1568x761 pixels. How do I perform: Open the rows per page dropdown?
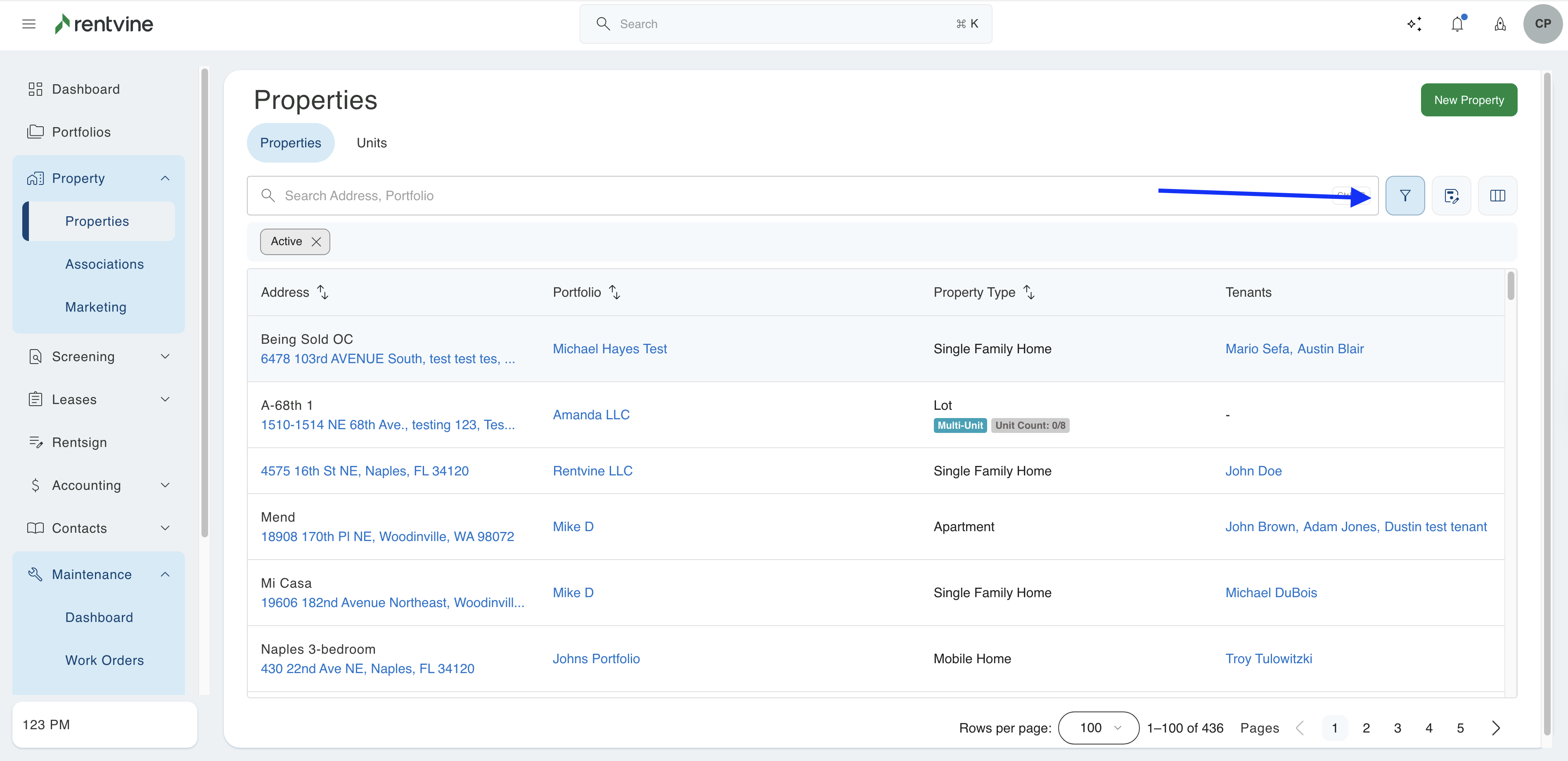point(1098,728)
